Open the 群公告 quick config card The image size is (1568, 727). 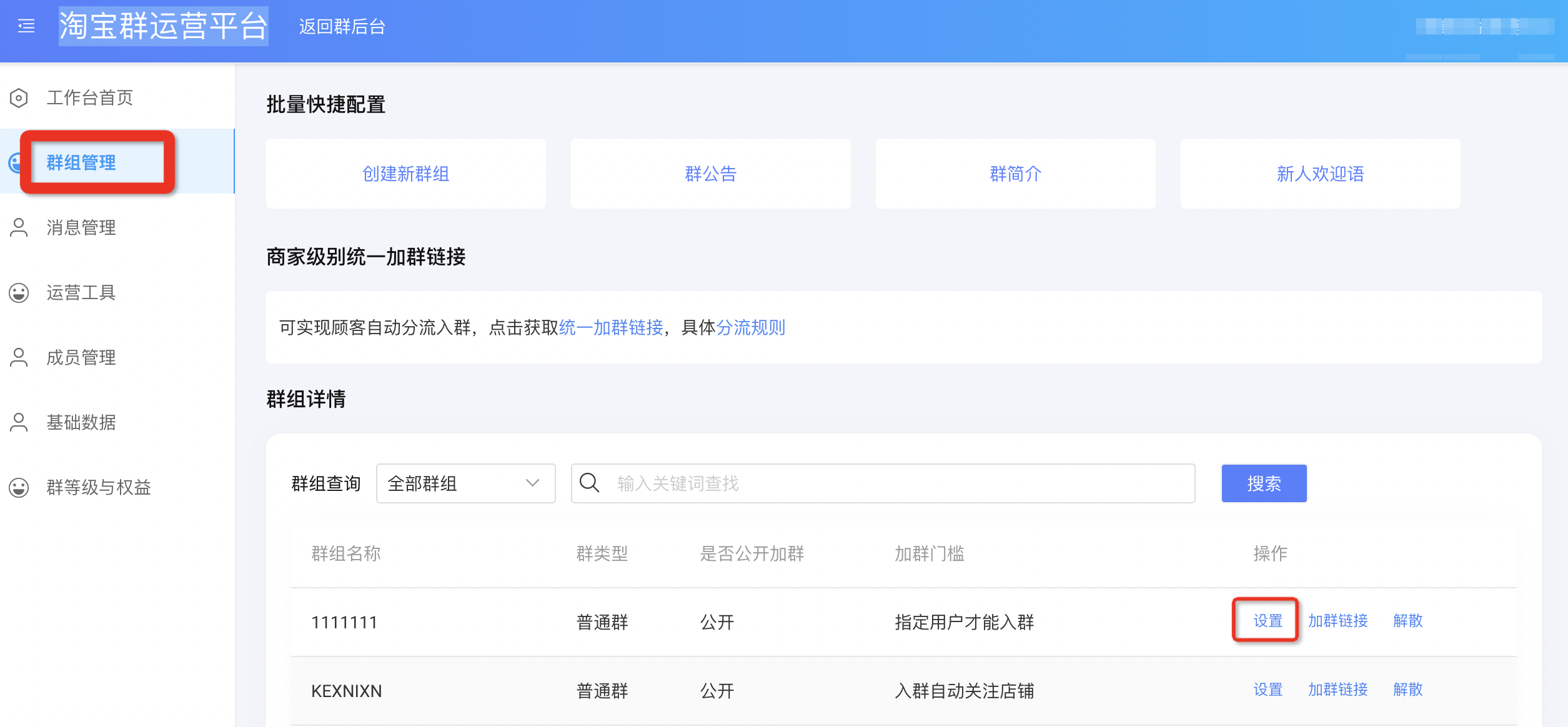point(711,174)
